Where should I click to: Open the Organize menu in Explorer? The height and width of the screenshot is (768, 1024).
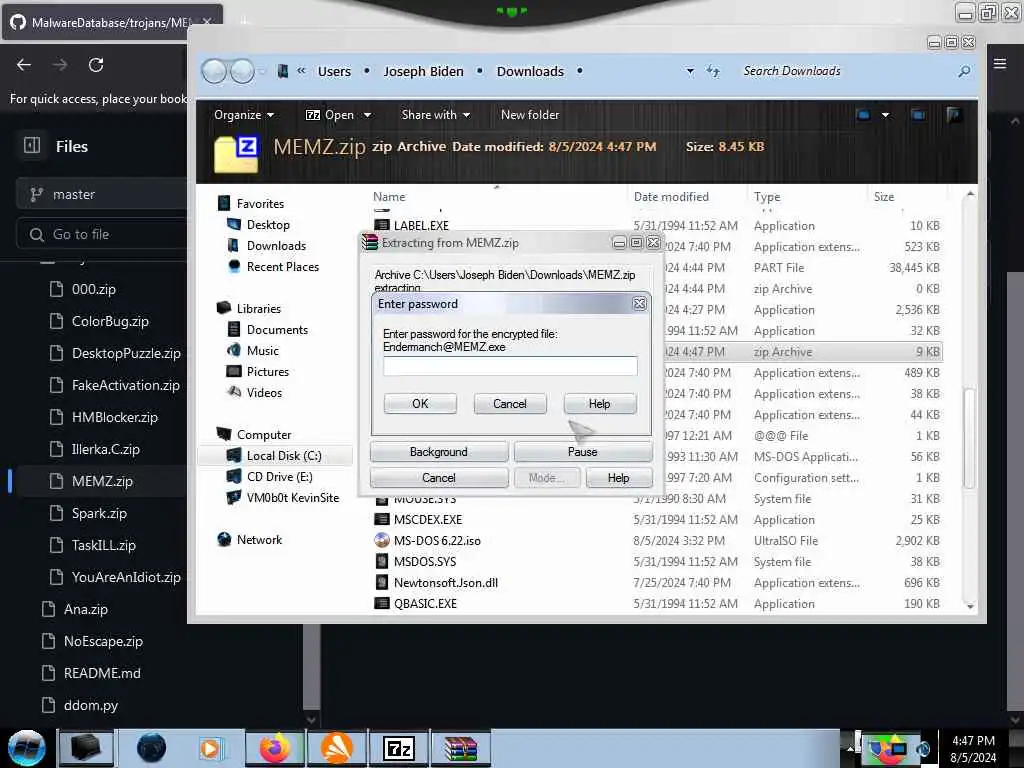pyautogui.click(x=244, y=115)
